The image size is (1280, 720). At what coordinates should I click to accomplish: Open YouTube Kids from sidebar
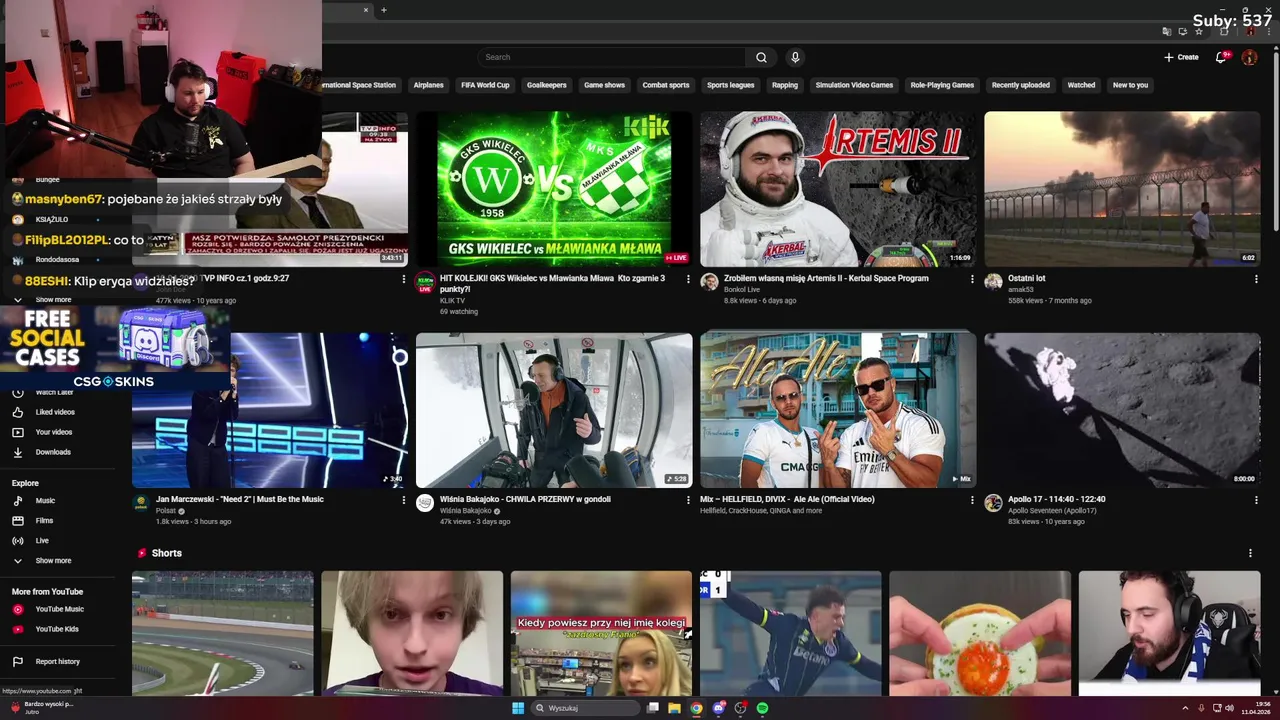pyautogui.click(x=57, y=629)
